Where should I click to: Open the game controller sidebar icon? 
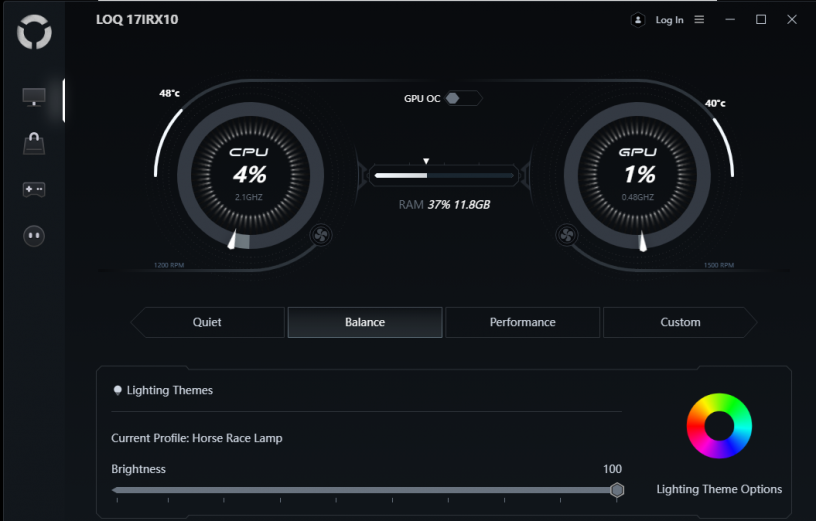tap(34, 190)
